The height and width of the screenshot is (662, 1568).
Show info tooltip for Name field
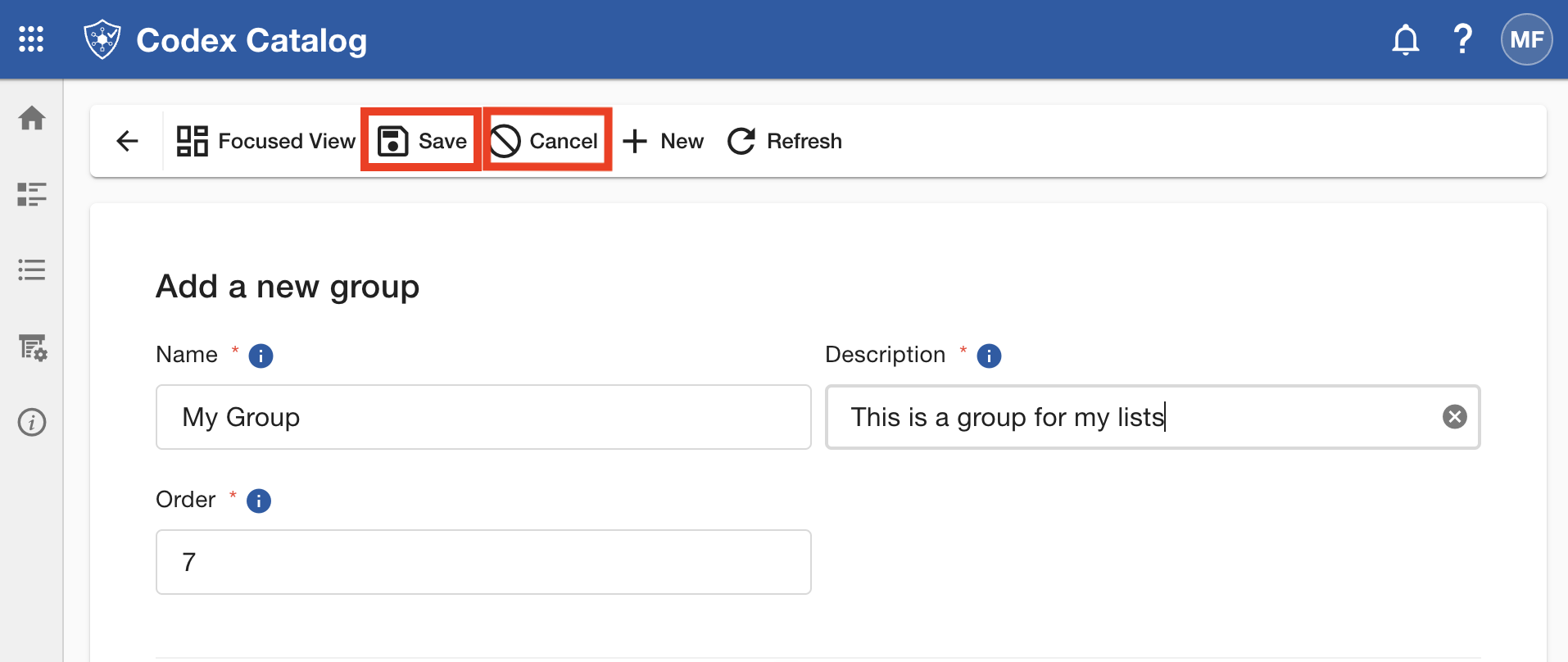click(261, 356)
